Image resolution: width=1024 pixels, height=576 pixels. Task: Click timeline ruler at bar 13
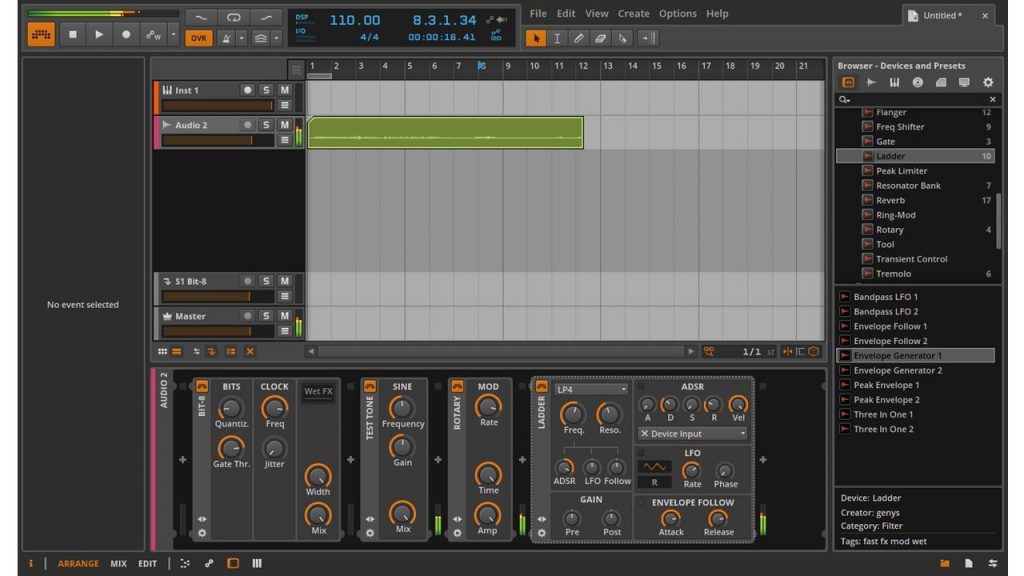point(608,66)
